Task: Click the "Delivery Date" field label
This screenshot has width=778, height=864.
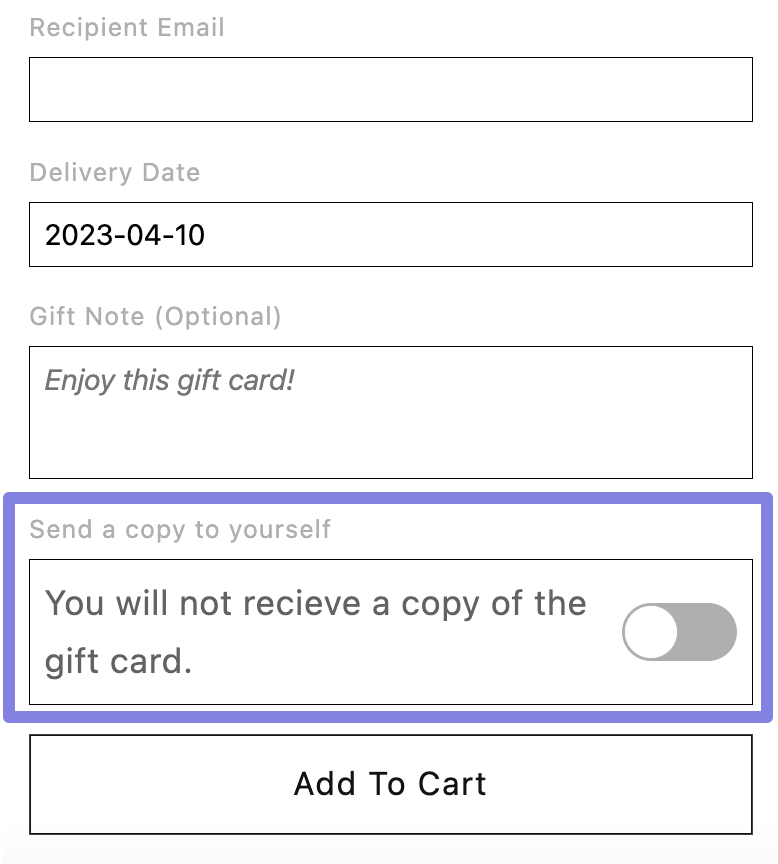Action: (x=115, y=172)
